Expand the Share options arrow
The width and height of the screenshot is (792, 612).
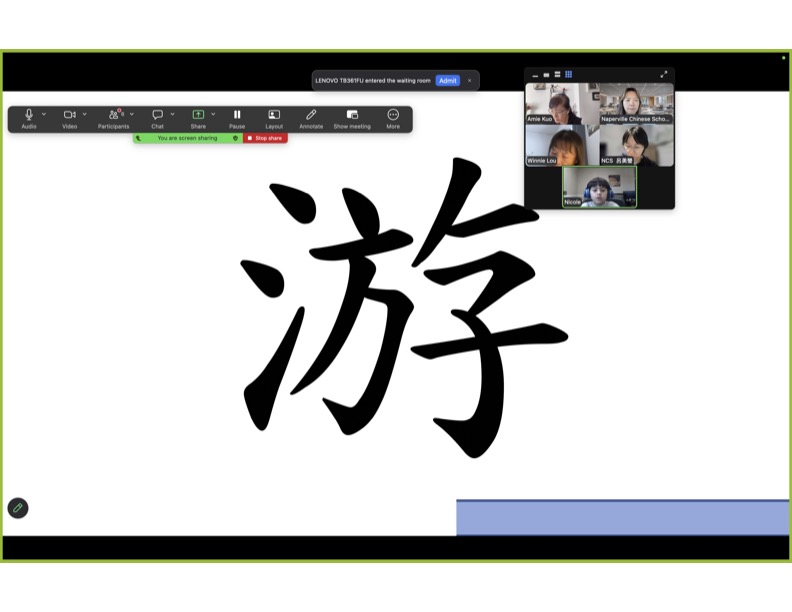coord(213,114)
